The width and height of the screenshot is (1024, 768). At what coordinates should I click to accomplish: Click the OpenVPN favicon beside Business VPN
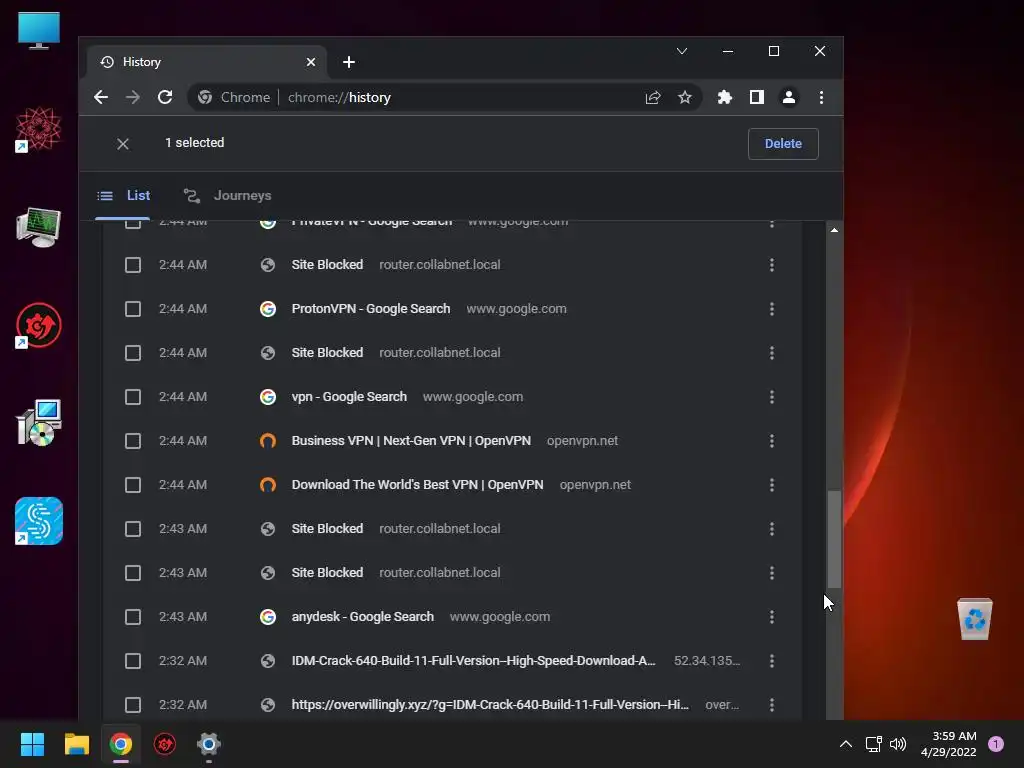[268, 441]
